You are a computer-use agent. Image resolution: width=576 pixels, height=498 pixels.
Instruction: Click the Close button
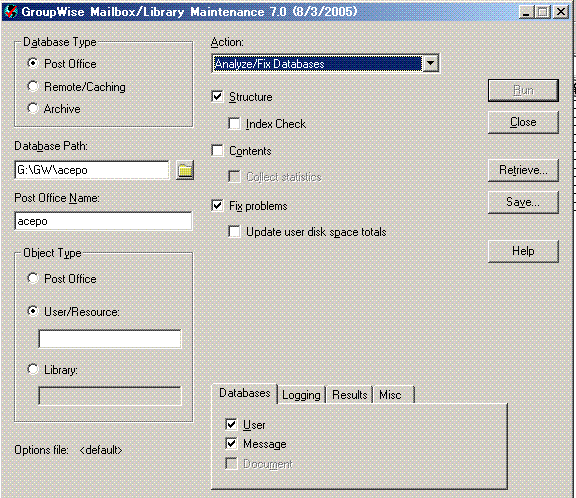pos(523,122)
